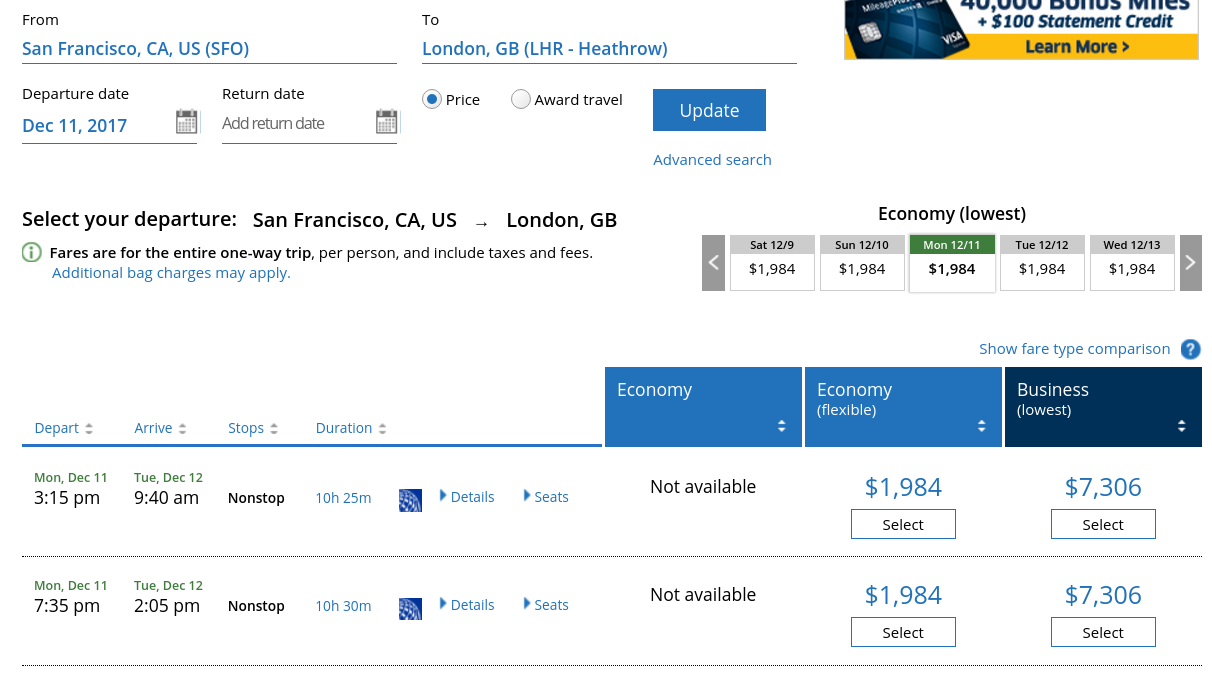Select the Tue 12/12 date tab
The width and height of the screenshot is (1212, 679).
(1042, 262)
